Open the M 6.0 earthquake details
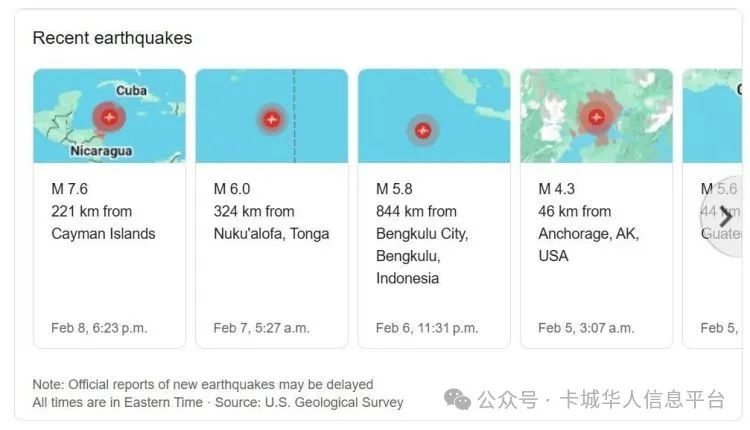The image size is (750, 430). [x=232, y=189]
